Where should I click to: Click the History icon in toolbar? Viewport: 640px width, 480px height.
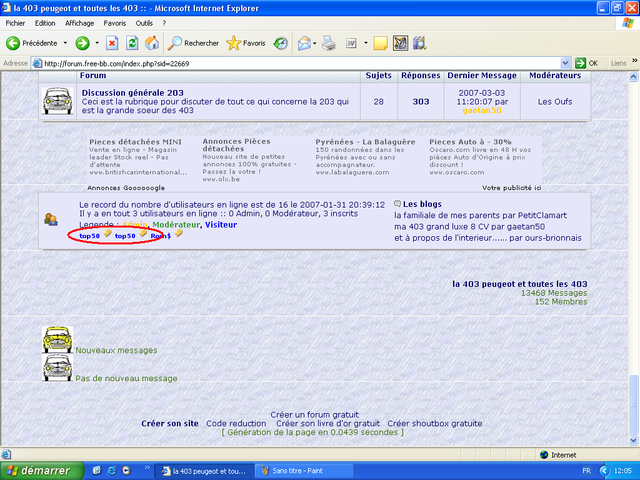pyautogui.click(x=281, y=43)
